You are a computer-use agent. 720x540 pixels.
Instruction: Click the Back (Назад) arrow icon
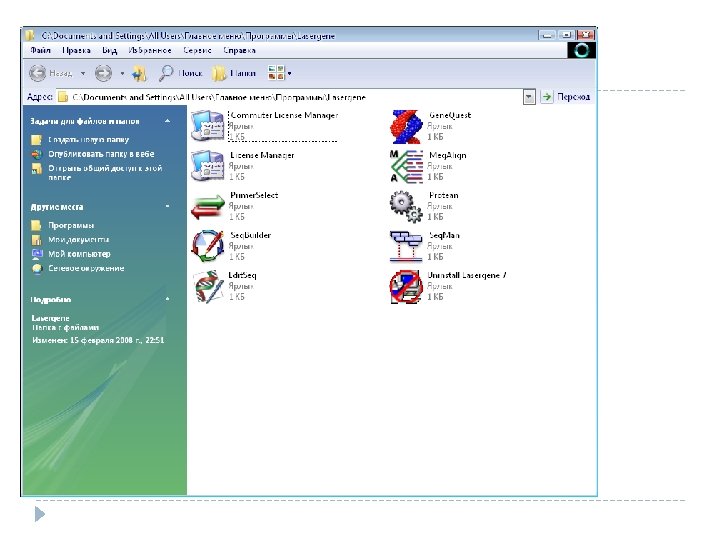coord(38,73)
